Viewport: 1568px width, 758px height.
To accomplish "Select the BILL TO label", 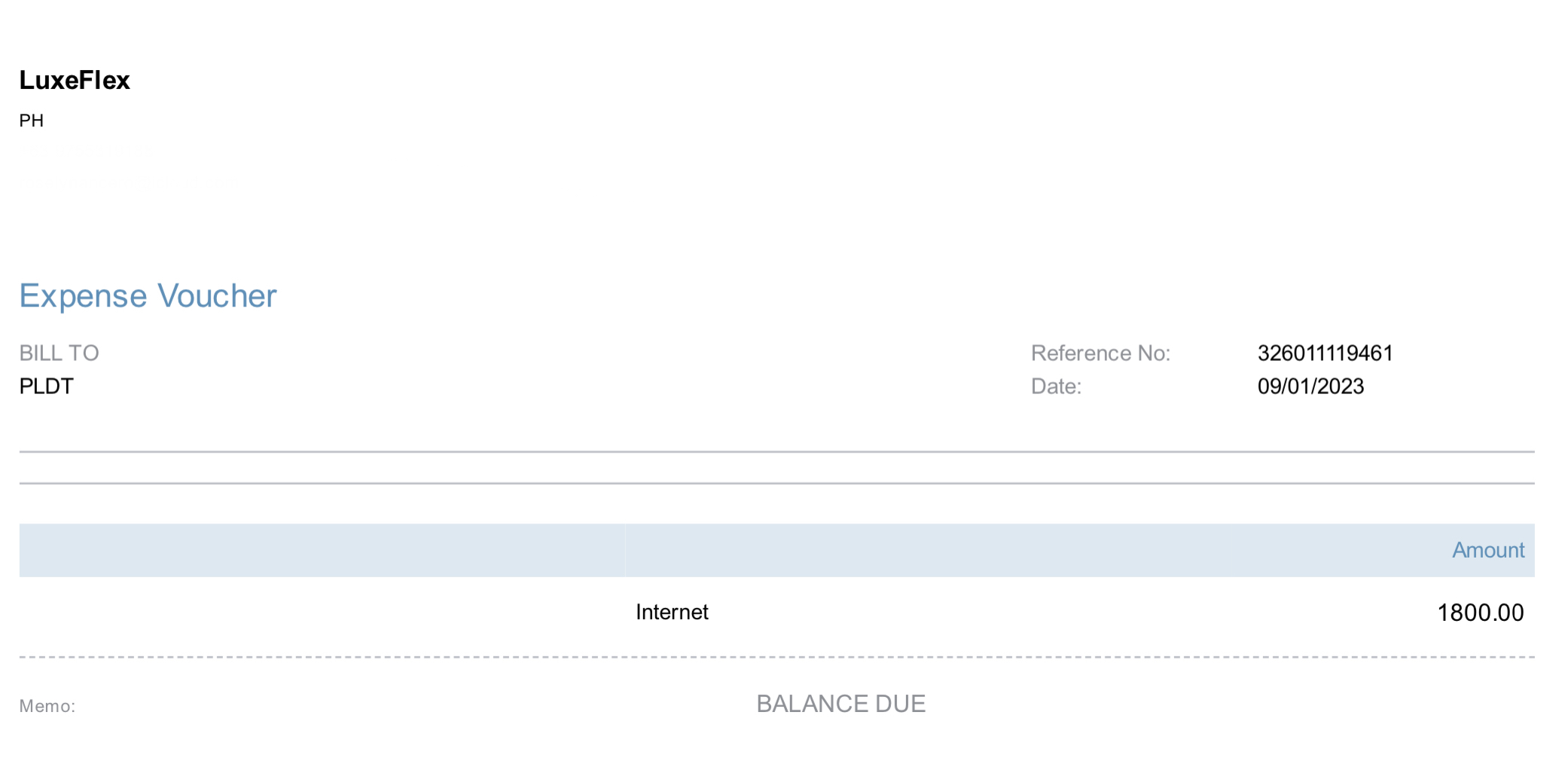I will coord(59,353).
